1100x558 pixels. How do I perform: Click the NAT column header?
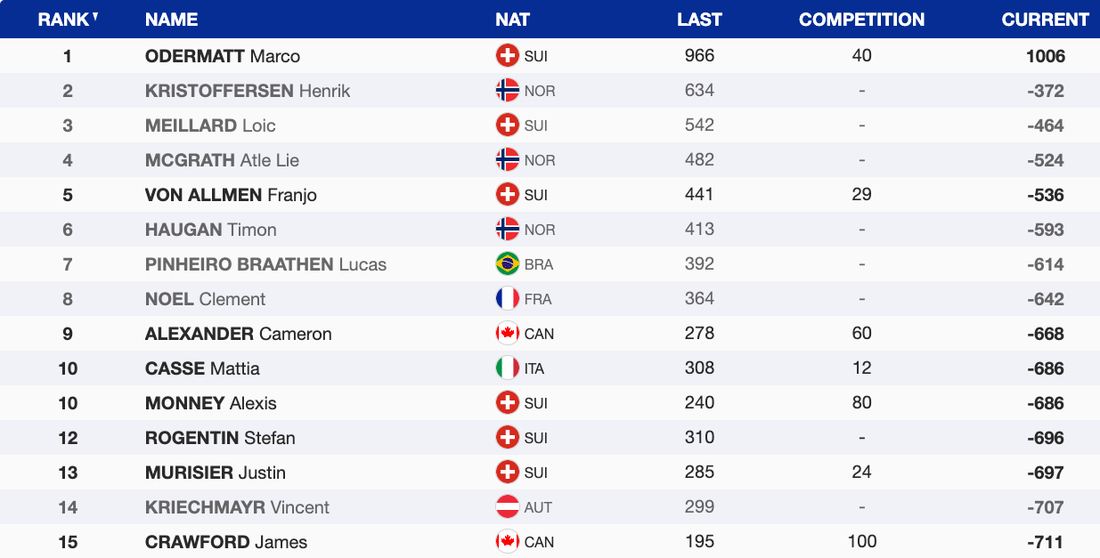(x=512, y=19)
